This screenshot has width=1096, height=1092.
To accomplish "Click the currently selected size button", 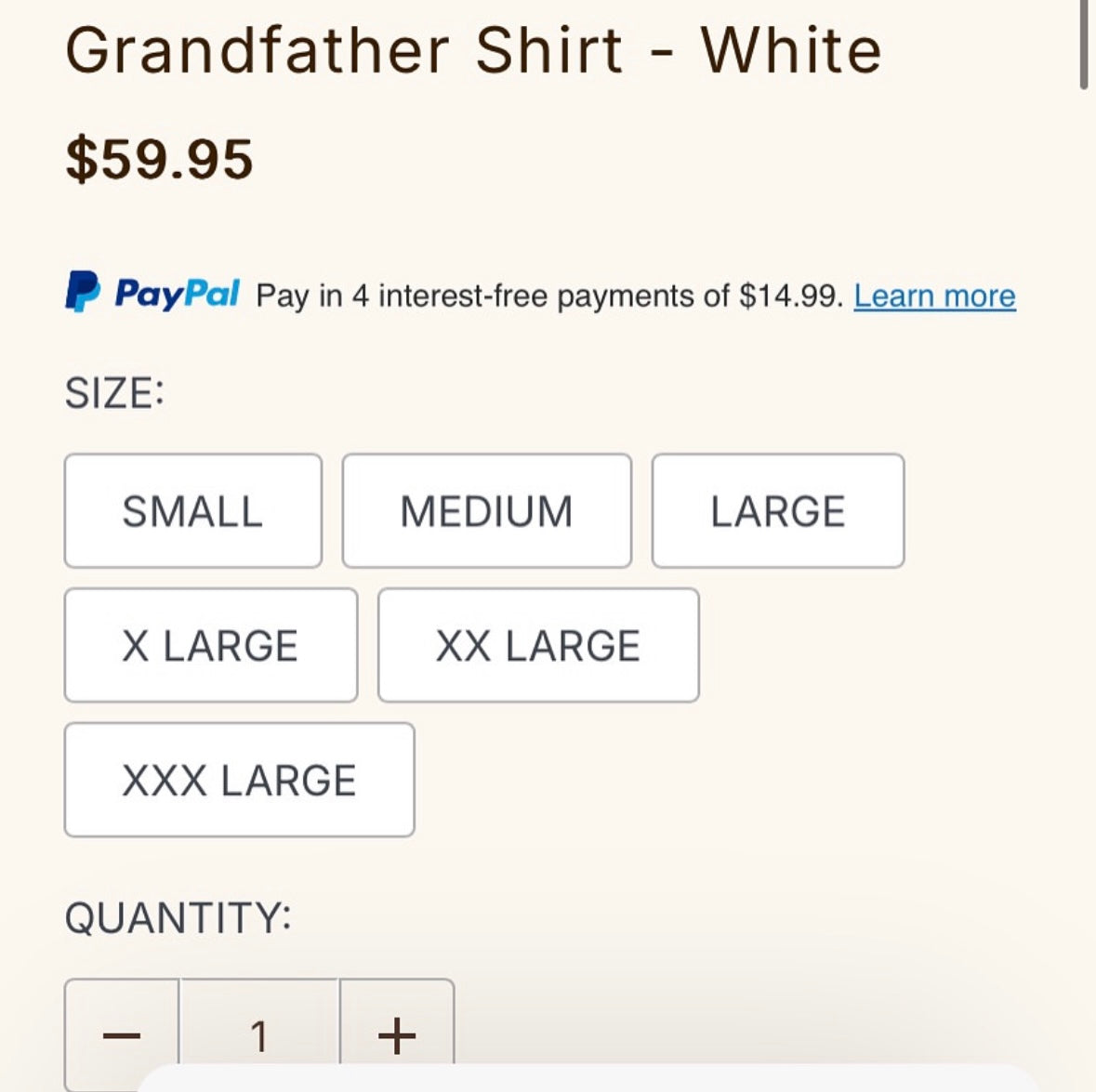I will (x=191, y=510).
